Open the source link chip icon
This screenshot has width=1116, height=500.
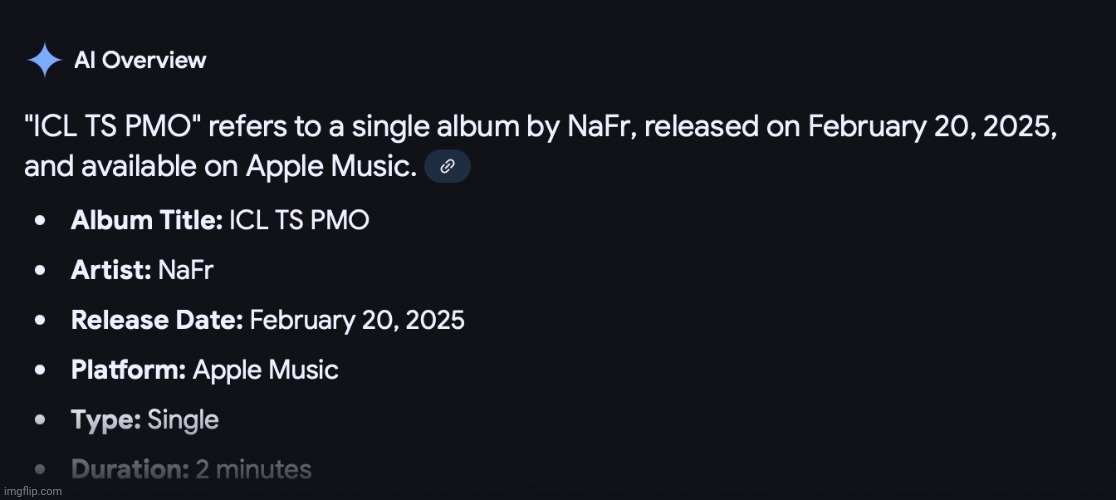448,167
